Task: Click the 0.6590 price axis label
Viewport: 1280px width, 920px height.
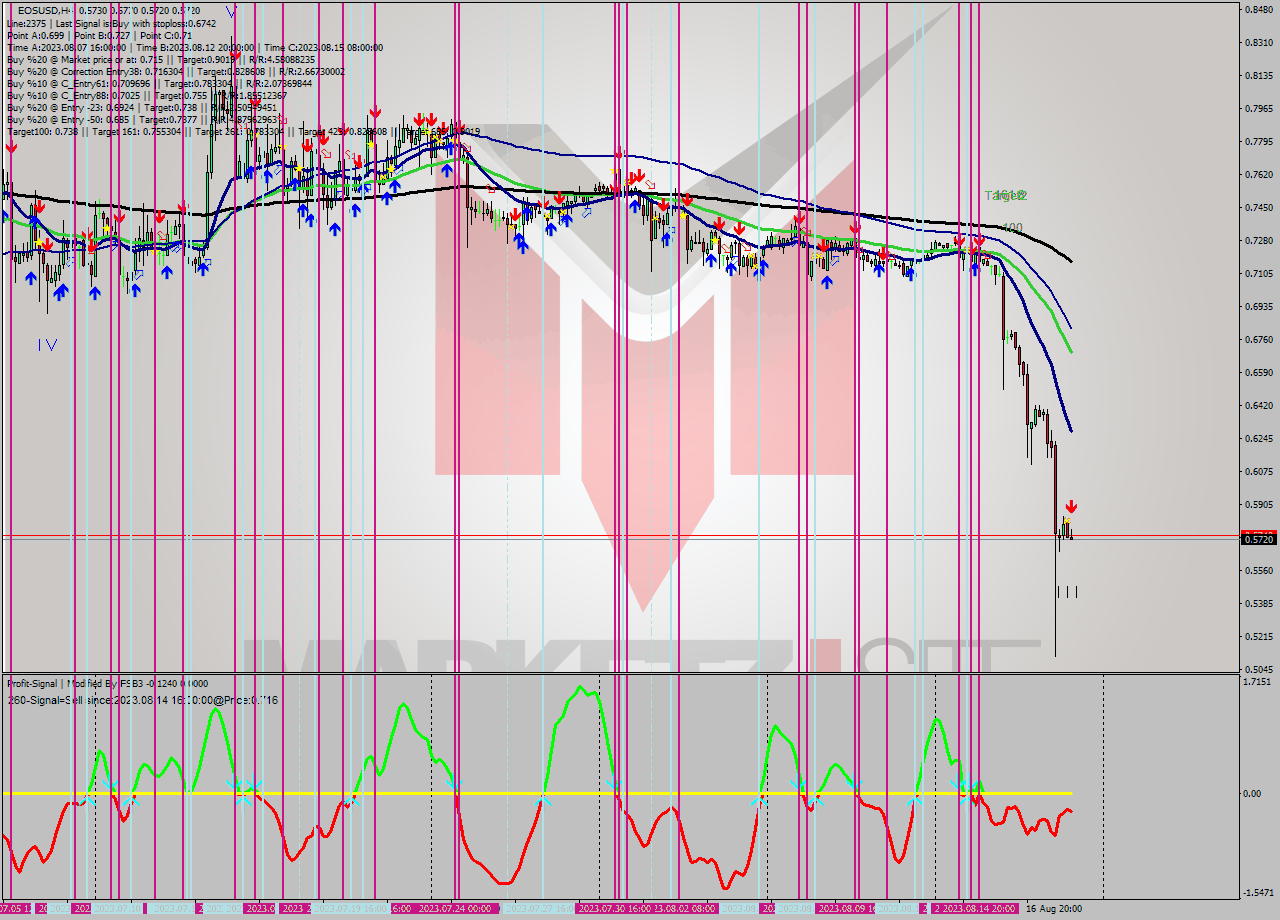Action: click(1259, 373)
